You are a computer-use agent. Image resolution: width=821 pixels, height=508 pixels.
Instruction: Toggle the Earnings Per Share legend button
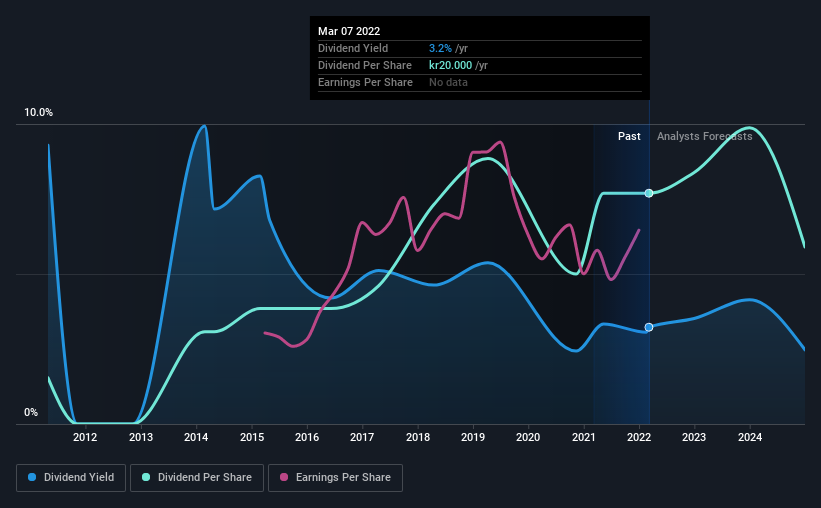click(335, 478)
